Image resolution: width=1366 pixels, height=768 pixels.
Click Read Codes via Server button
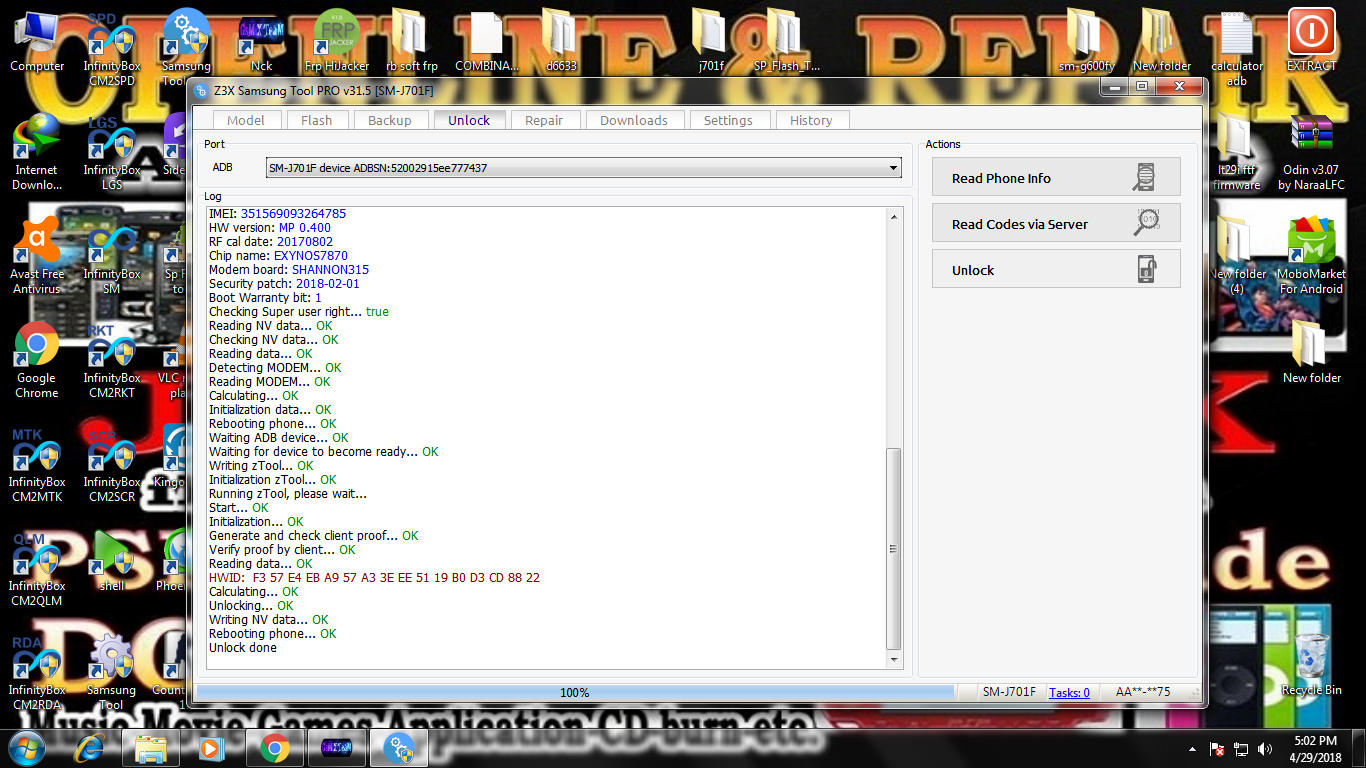point(1056,224)
